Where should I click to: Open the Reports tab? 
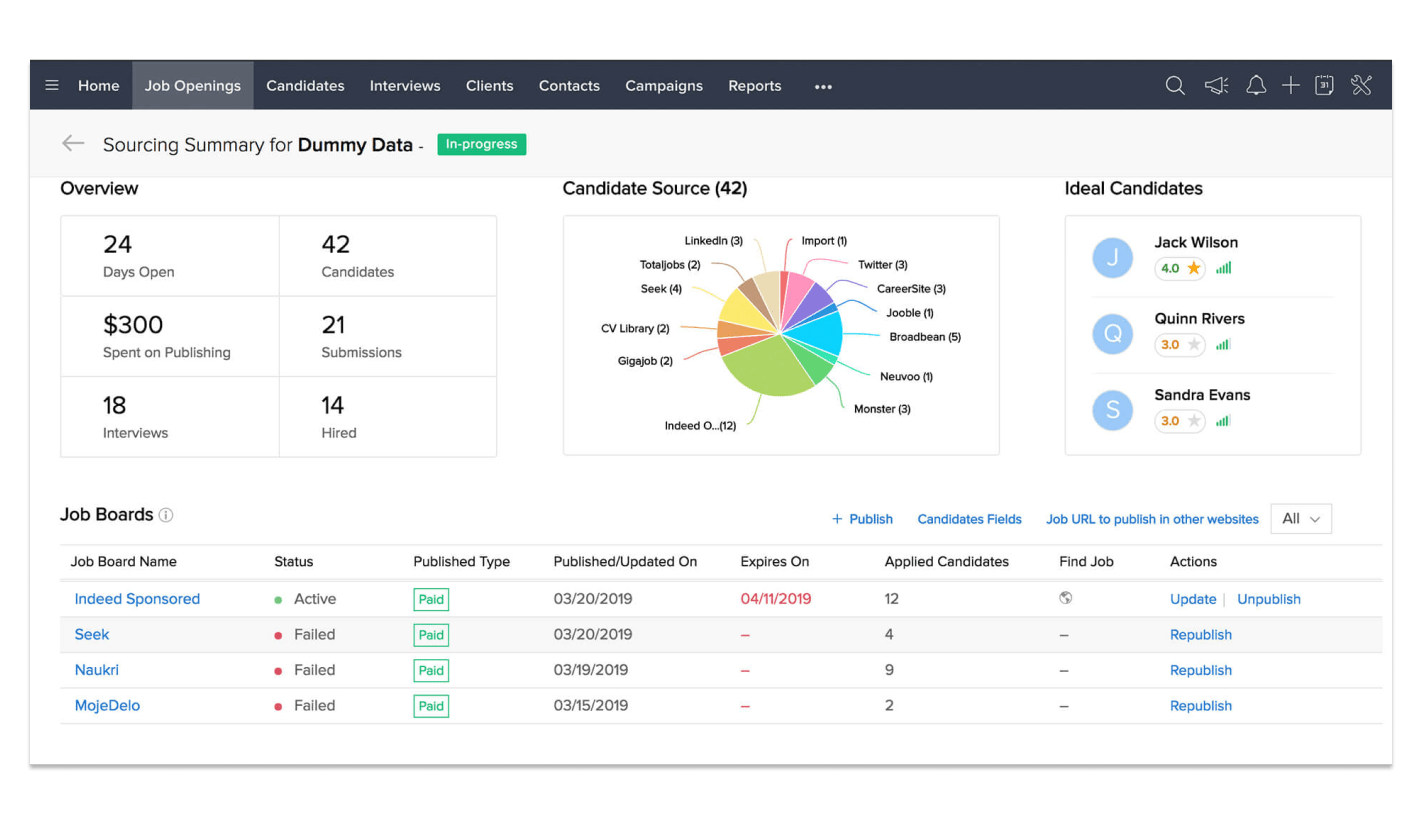754,86
